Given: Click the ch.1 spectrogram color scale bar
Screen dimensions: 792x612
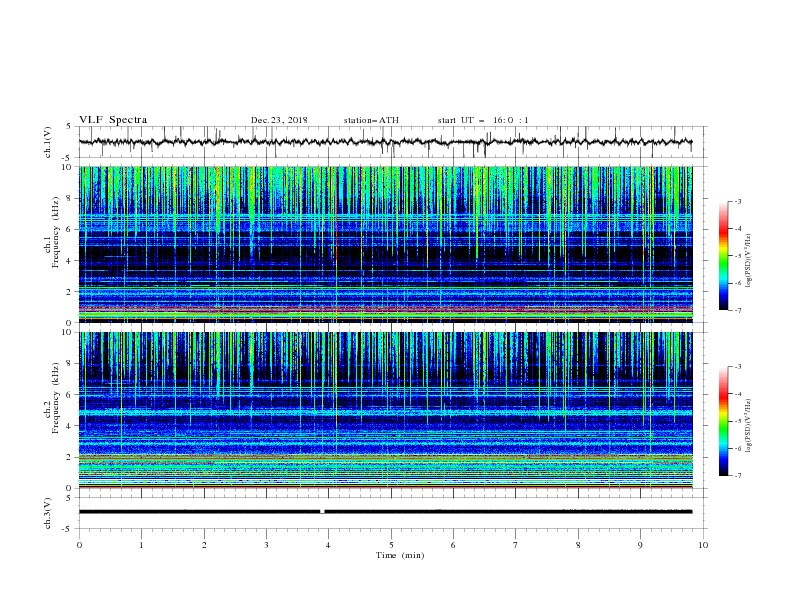Looking at the screenshot, I should click(x=723, y=256).
